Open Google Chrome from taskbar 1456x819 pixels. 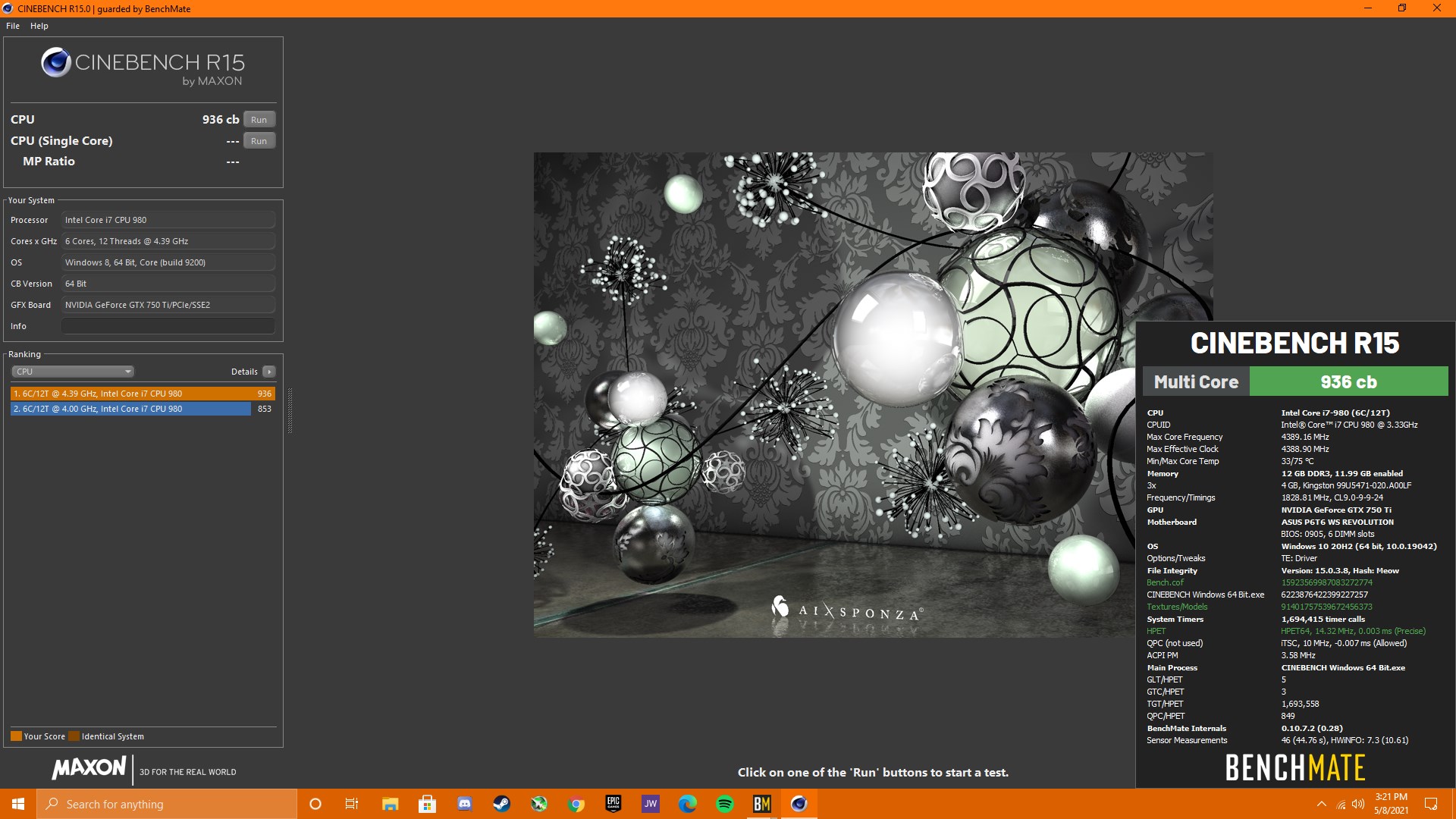point(576,804)
